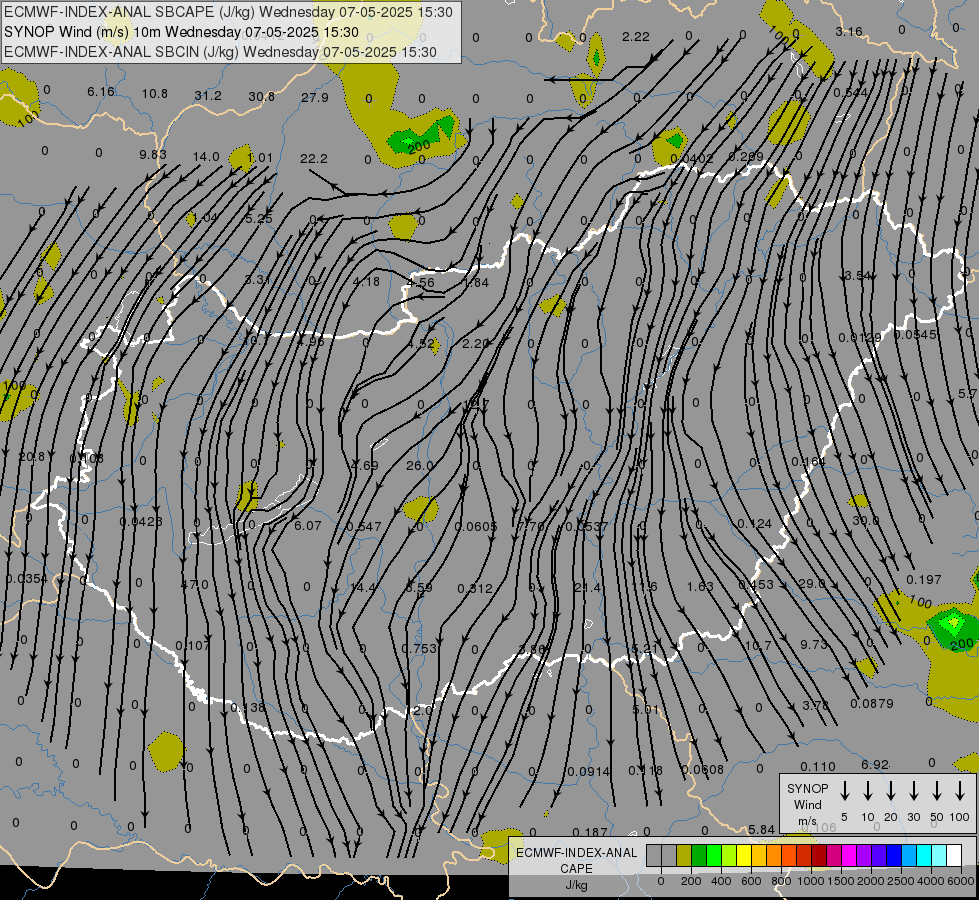The image size is (979, 900).
Task: Click the 30 m/s wind arrow in legend
Action: click(913, 791)
